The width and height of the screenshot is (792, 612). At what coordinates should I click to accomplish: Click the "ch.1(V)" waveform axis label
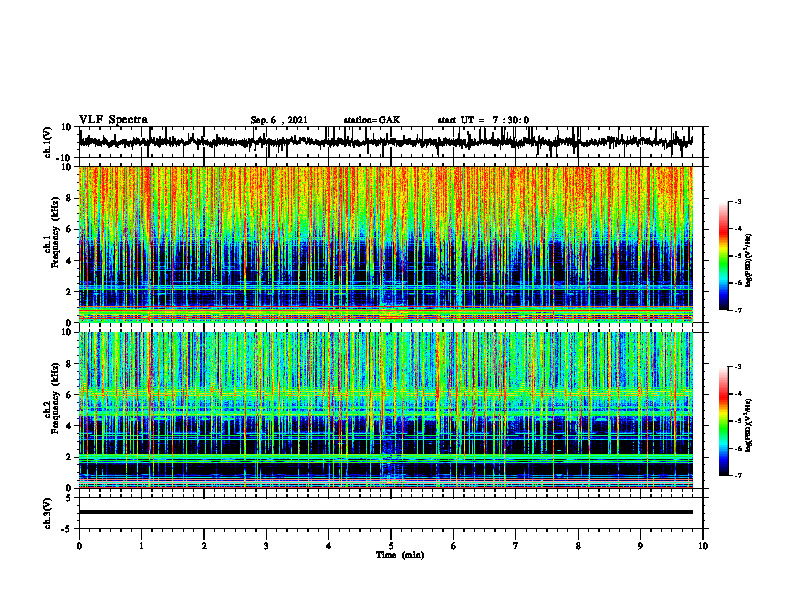pyautogui.click(x=48, y=142)
